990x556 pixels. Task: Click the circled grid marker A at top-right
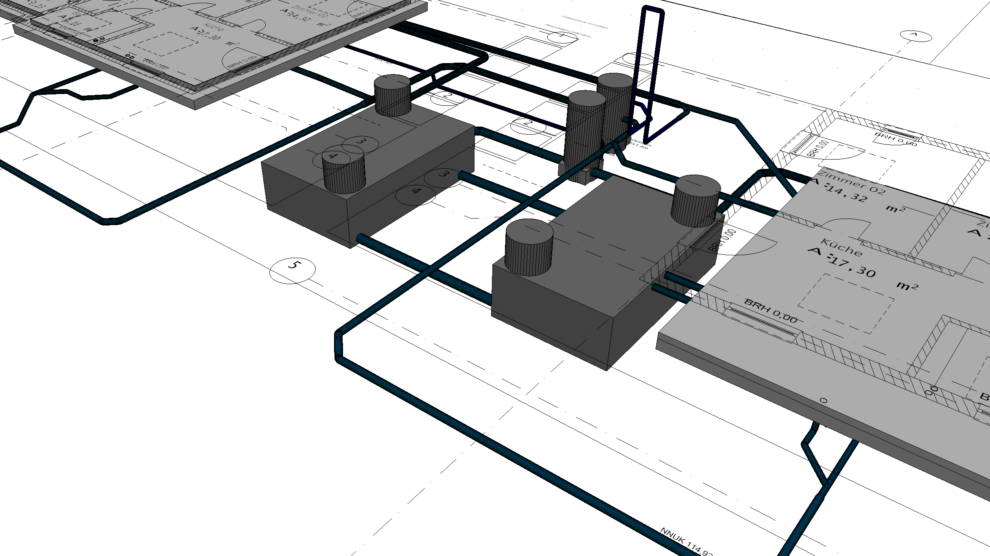pos(911,35)
